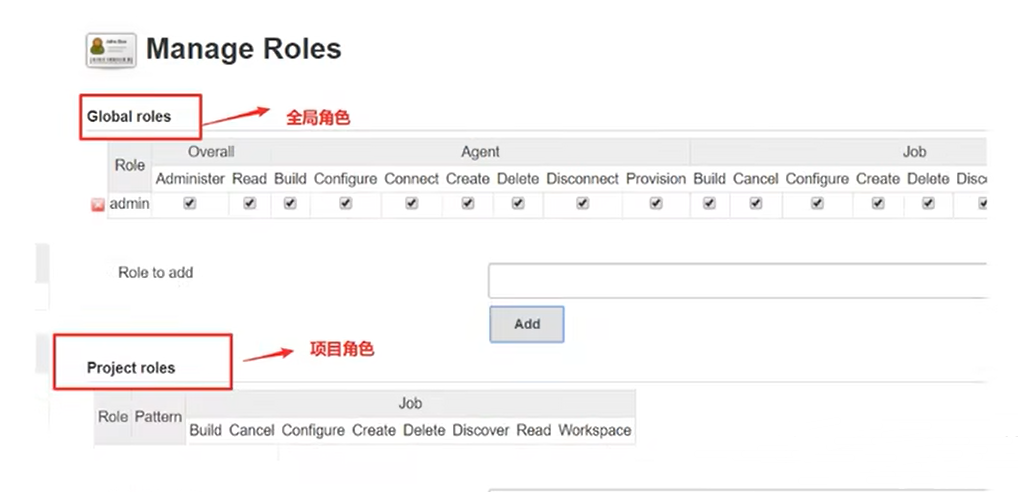
Task: Toggle admin's Agent Configure checkbox
Action: pos(345,203)
